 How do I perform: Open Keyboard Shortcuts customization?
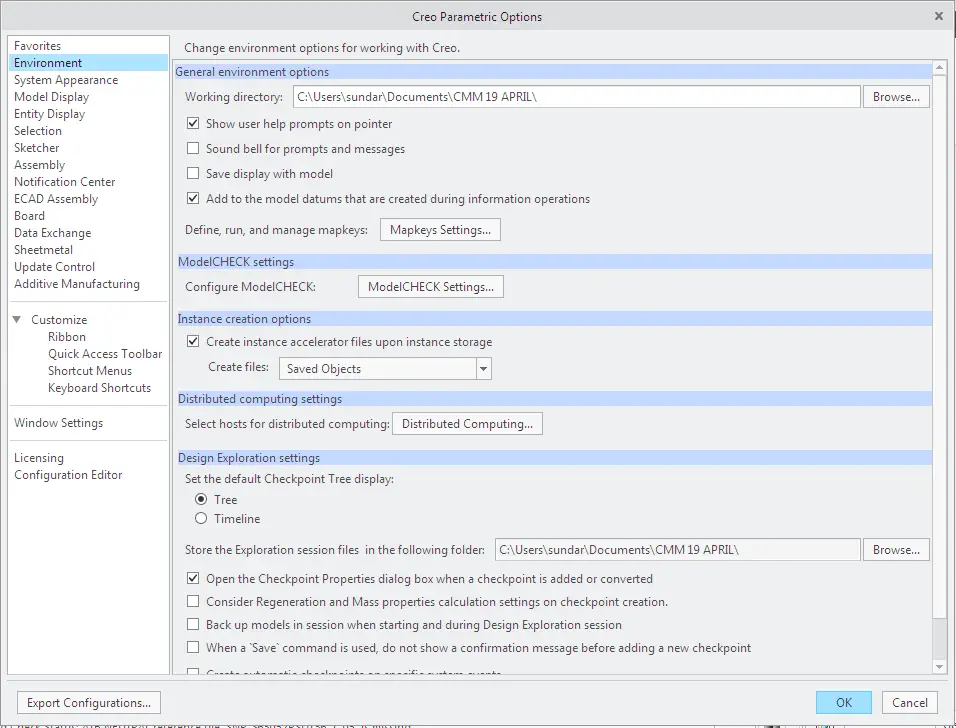coord(99,388)
